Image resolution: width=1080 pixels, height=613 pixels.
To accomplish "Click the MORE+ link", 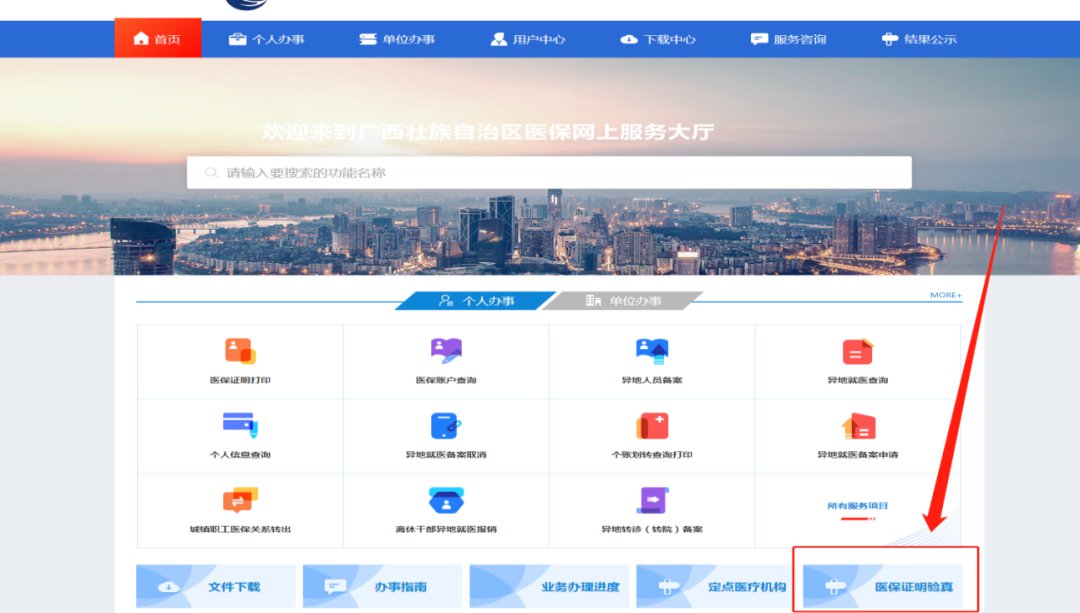I will pyautogui.click(x=946, y=295).
